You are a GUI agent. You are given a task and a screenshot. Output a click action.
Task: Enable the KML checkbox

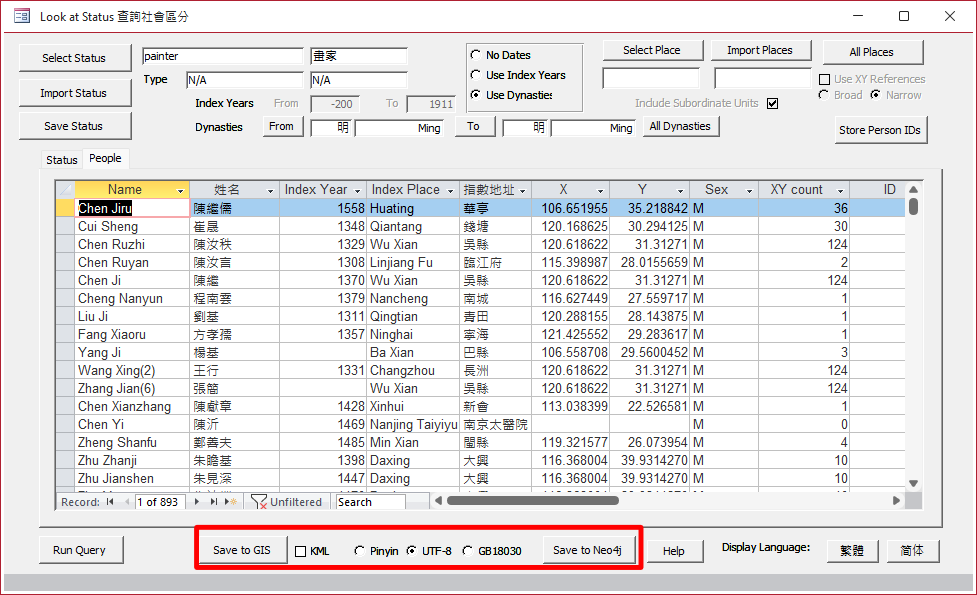[x=300, y=551]
